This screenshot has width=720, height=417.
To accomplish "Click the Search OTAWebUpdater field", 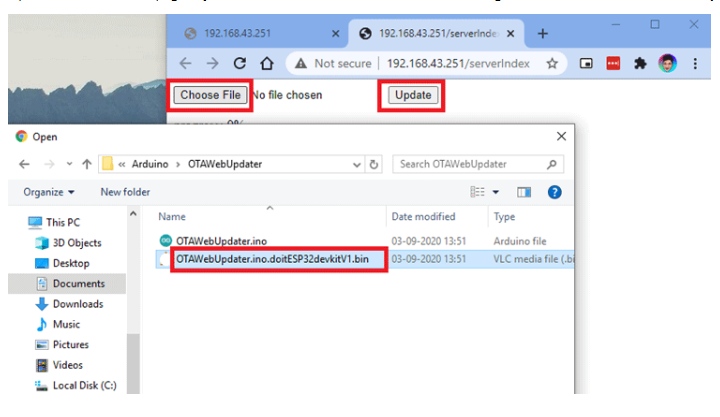I will (x=470, y=164).
